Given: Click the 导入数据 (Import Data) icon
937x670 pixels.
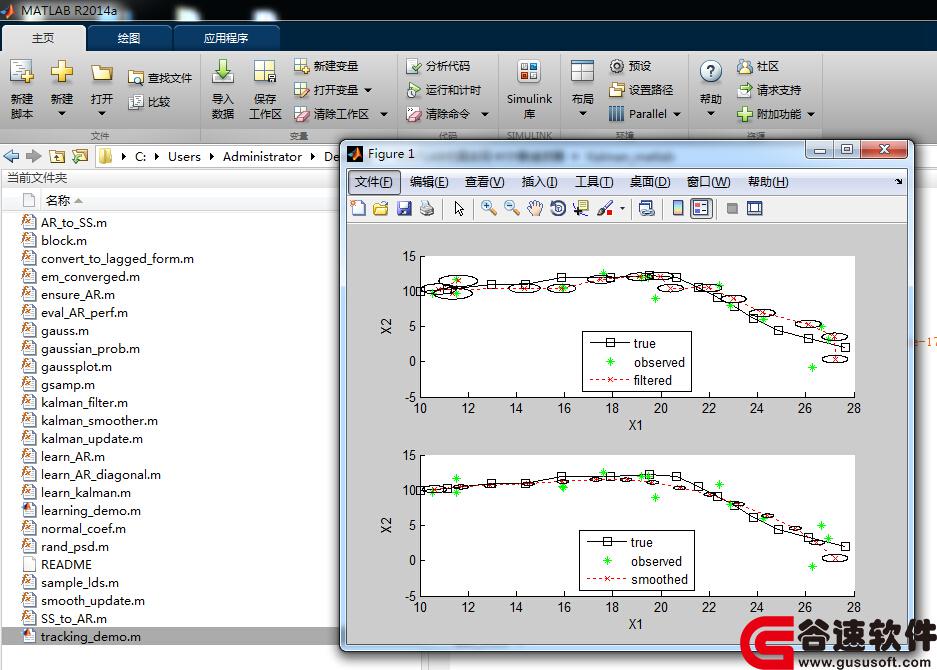Looking at the screenshot, I should (222, 72).
